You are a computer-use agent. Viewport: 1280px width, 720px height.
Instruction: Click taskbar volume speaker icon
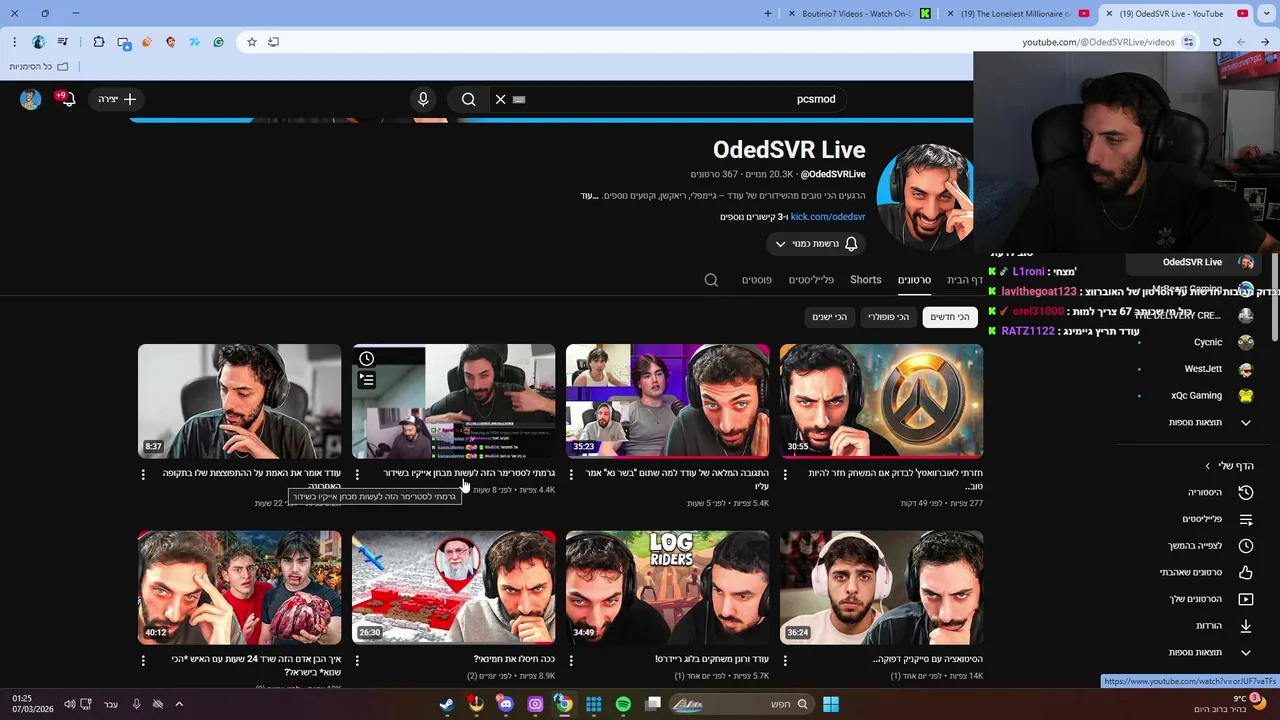point(69,704)
